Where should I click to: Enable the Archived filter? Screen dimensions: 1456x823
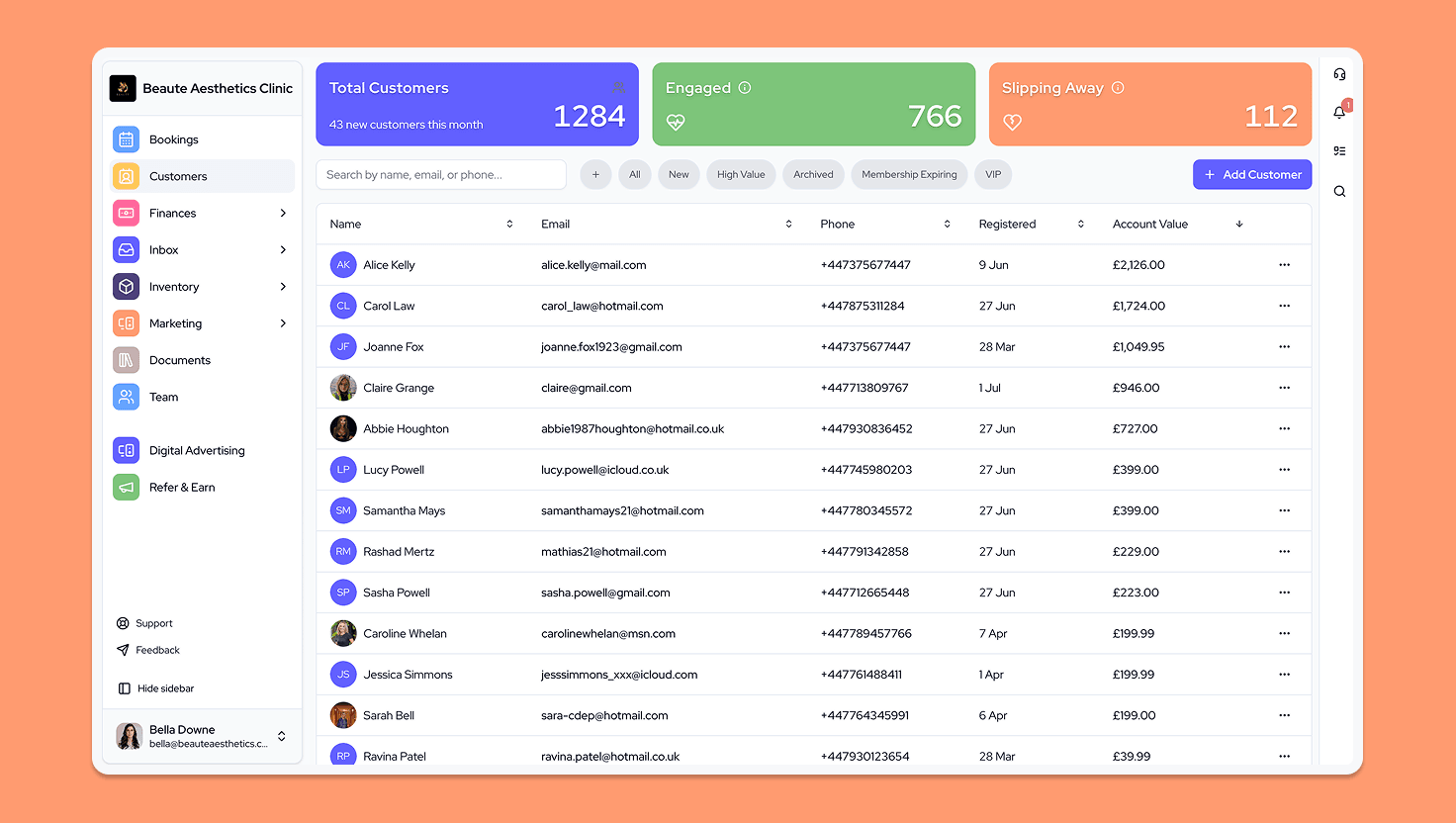813,174
